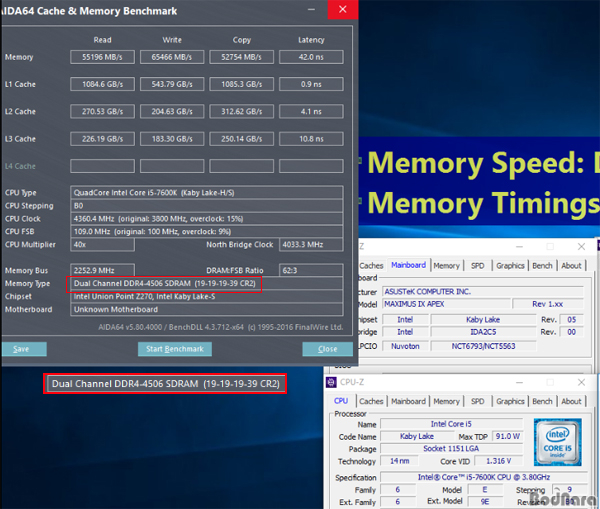Click L3 Cache Latency value 10.8 ns

(311, 139)
